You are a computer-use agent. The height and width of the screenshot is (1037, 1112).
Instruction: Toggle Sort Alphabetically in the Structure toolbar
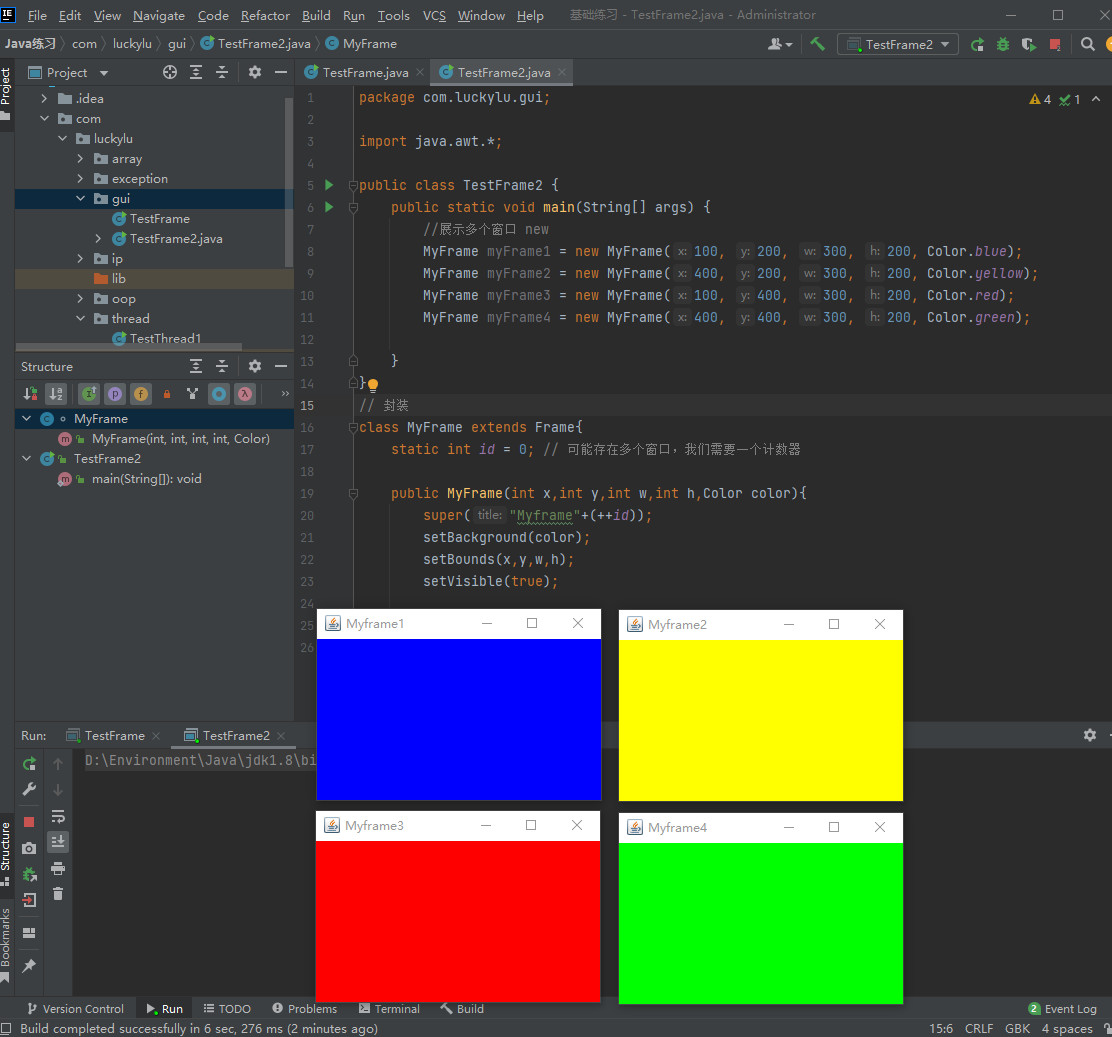coord(57,394)
